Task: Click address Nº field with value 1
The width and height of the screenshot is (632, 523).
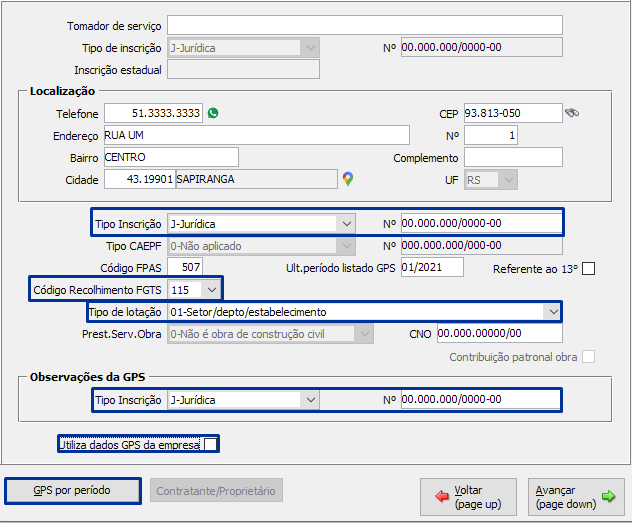Action: click(491, 135)
